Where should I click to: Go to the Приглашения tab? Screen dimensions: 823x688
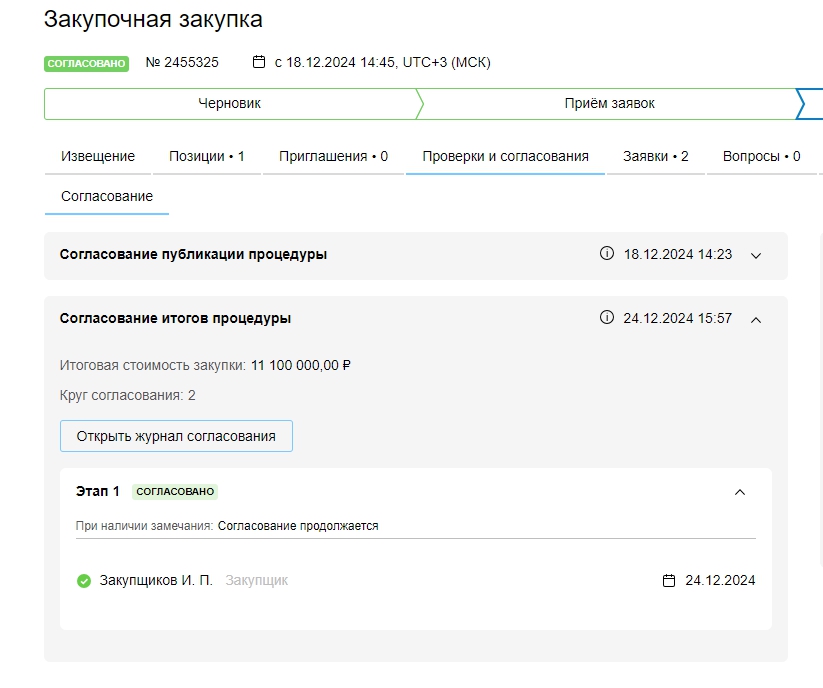[x=333, y=157]
